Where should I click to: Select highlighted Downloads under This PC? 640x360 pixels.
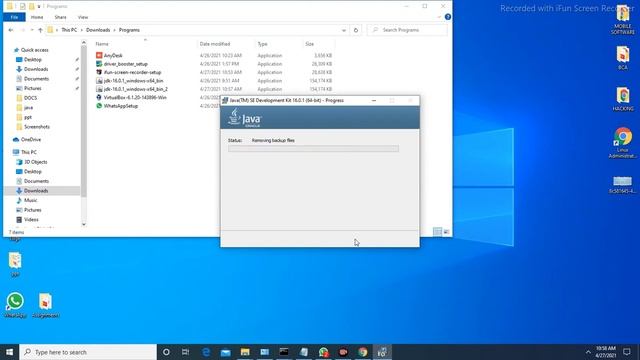(36, 191)
